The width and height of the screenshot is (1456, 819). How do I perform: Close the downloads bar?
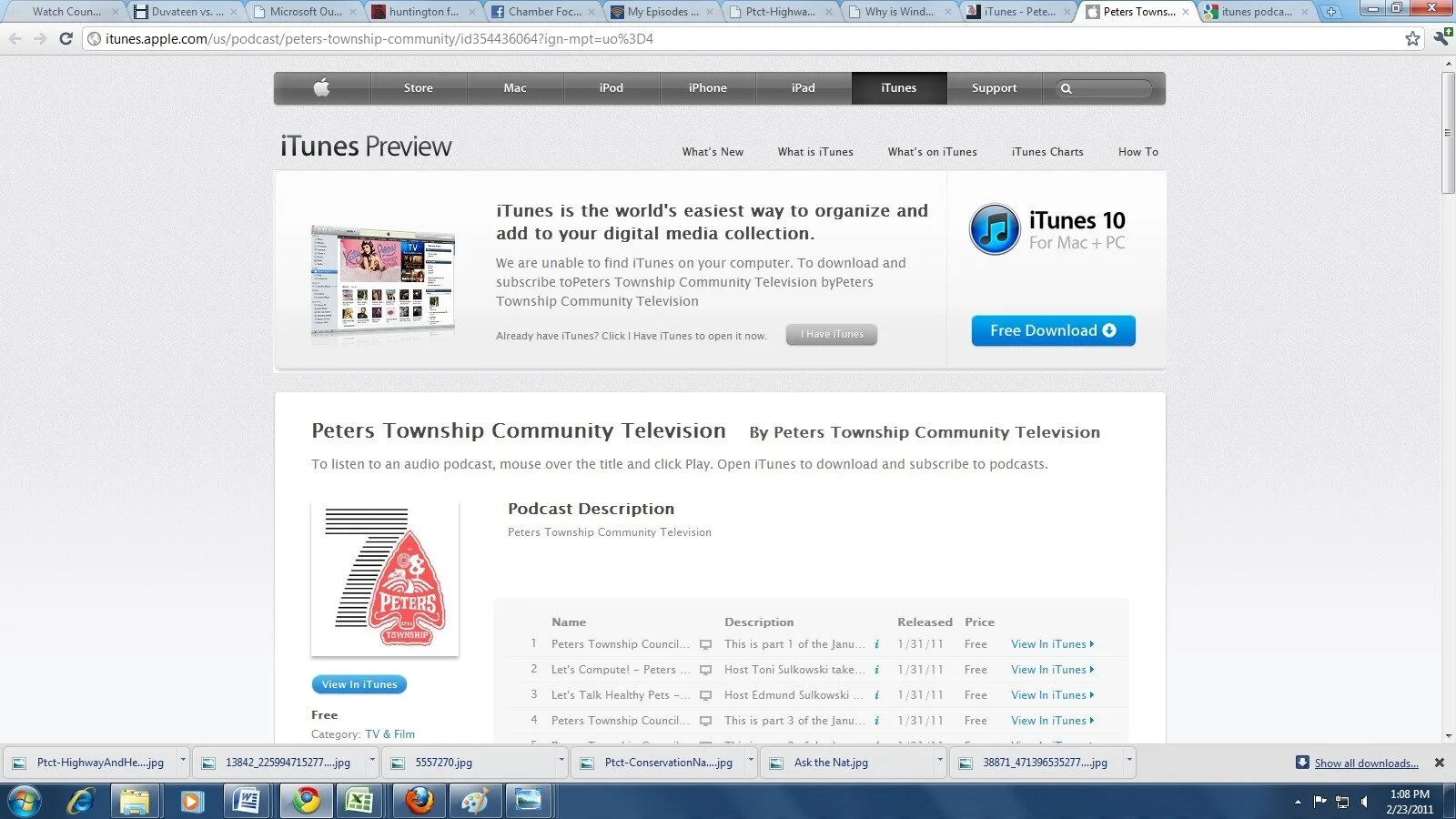1440,763
